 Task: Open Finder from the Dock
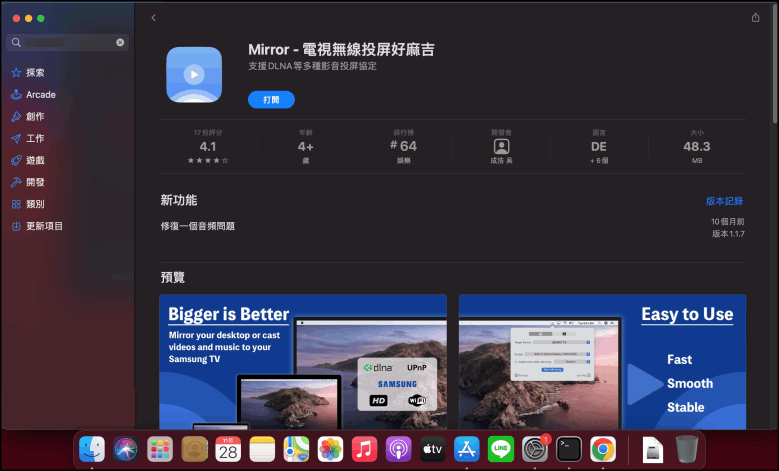coord(92,449)
